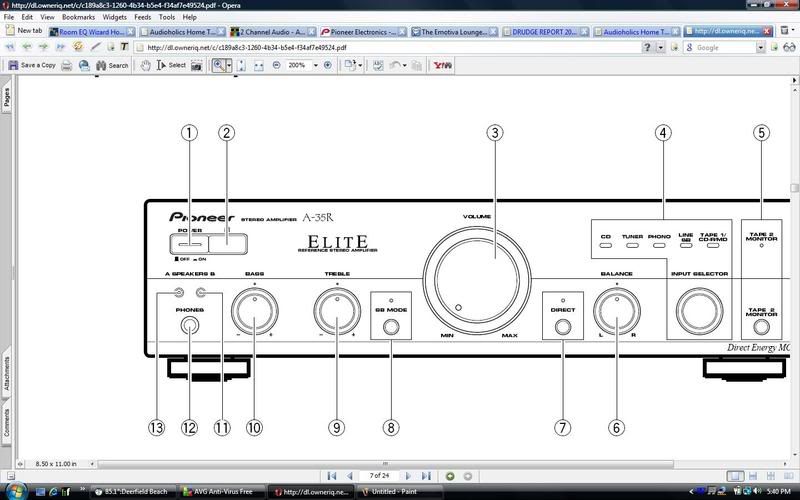
Task: Click the Save a Copy button
Action: pos(32,65)
